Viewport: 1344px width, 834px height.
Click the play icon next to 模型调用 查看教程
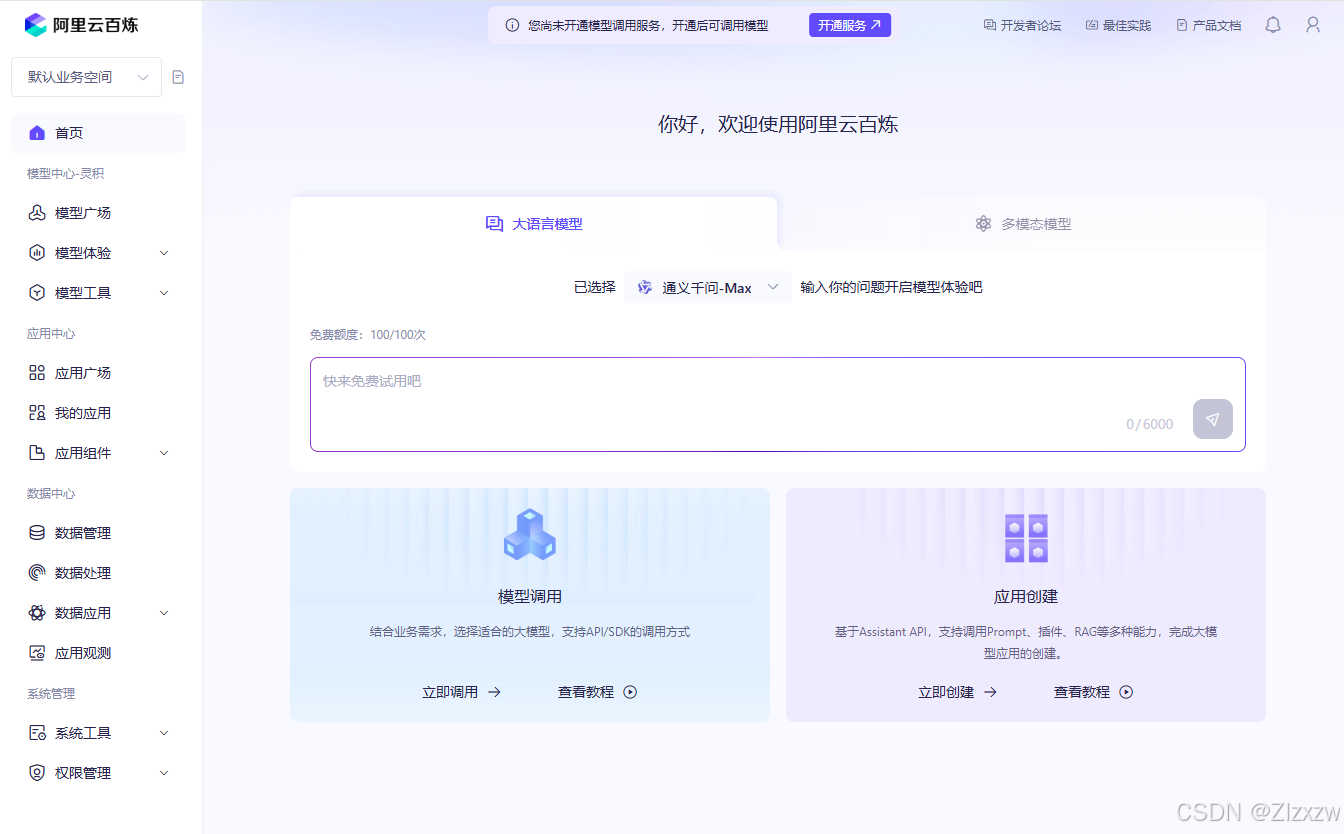coord(630,692)
